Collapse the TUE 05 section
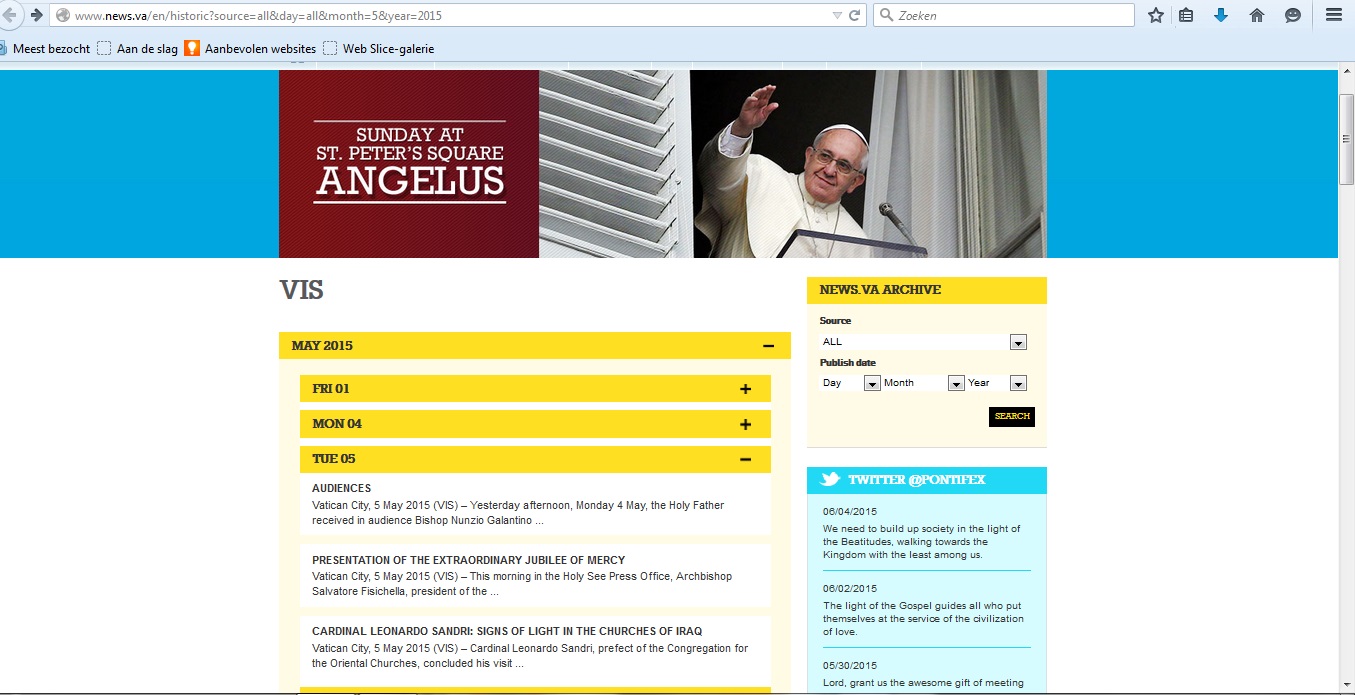The height and width of the screenshot is (695, 1355). 745,459
